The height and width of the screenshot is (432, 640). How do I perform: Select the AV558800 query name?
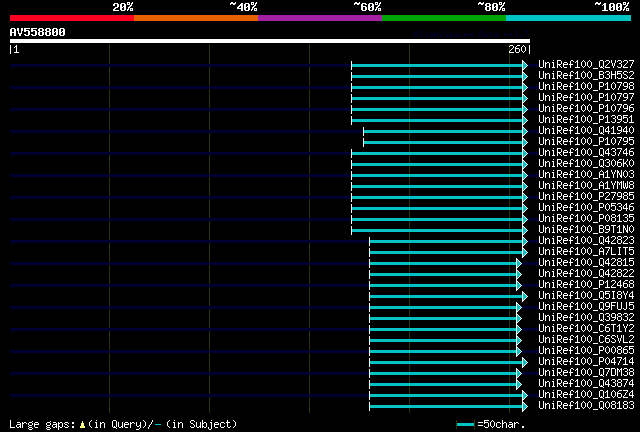[38, 32]
